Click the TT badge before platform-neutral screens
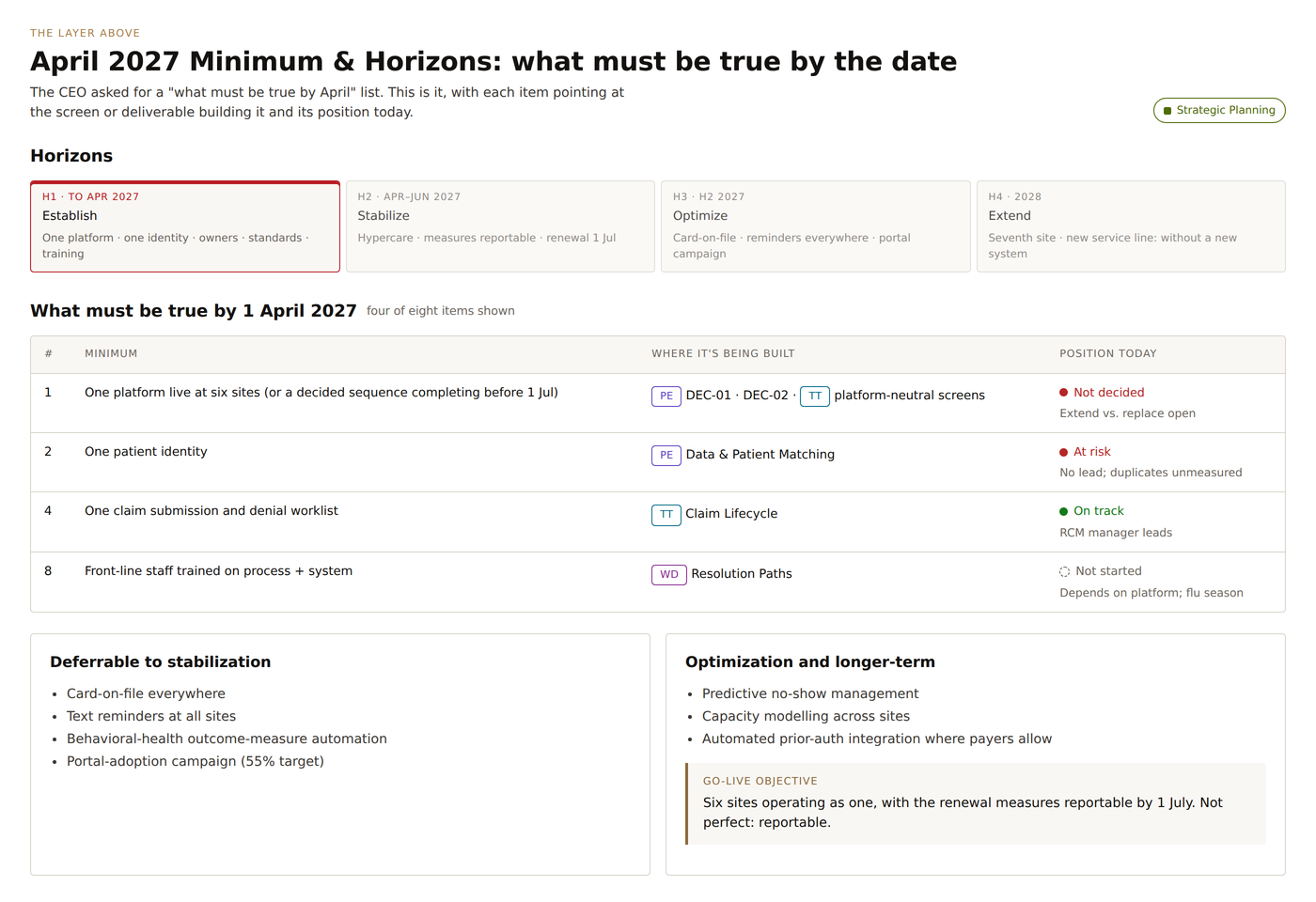This screenshot has width=1316, height=902. point(815,396)
